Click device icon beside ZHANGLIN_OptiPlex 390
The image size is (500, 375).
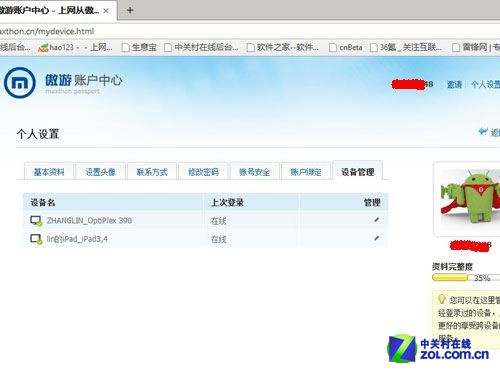(36, 221)
